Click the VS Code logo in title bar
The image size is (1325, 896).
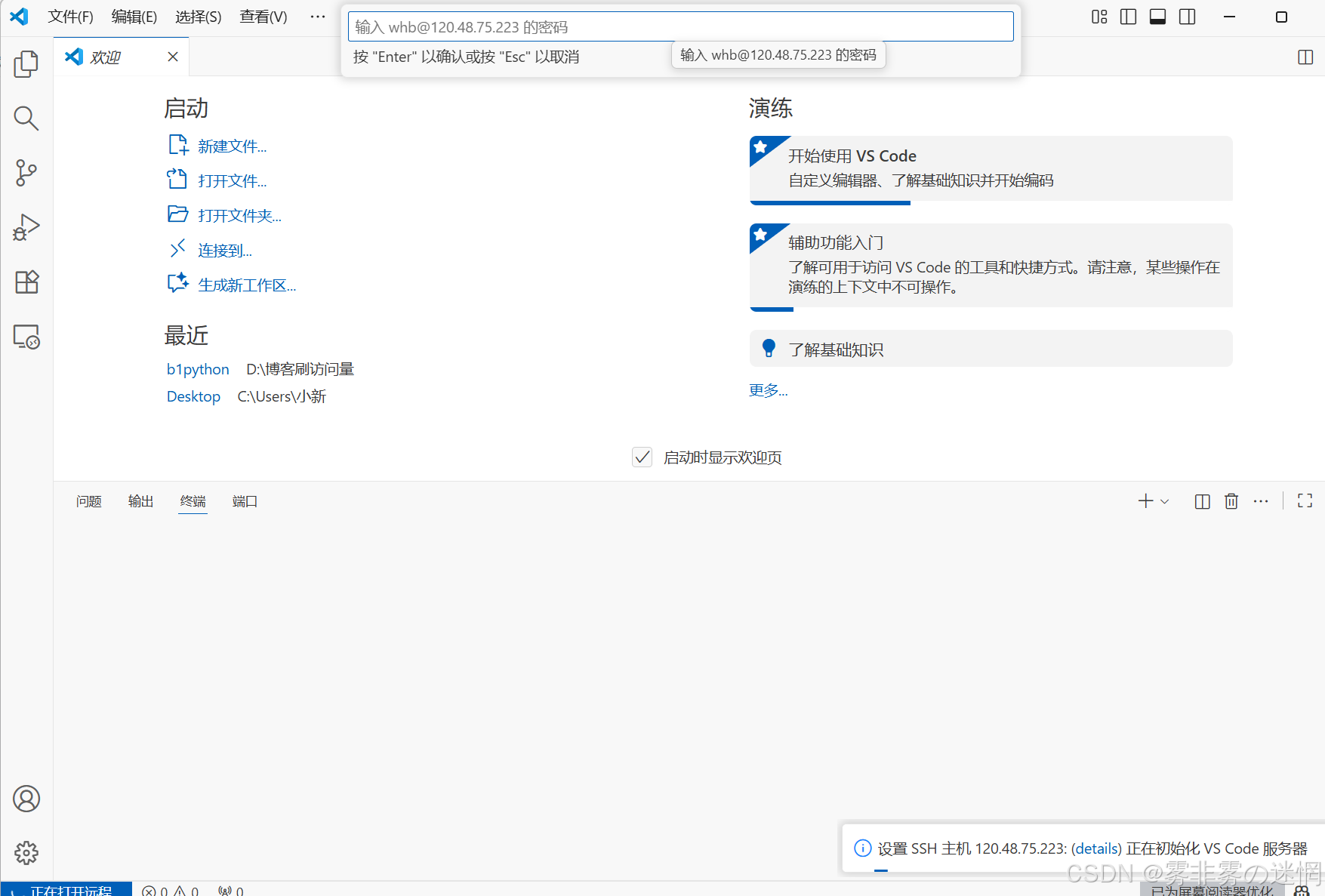(20, 17)
